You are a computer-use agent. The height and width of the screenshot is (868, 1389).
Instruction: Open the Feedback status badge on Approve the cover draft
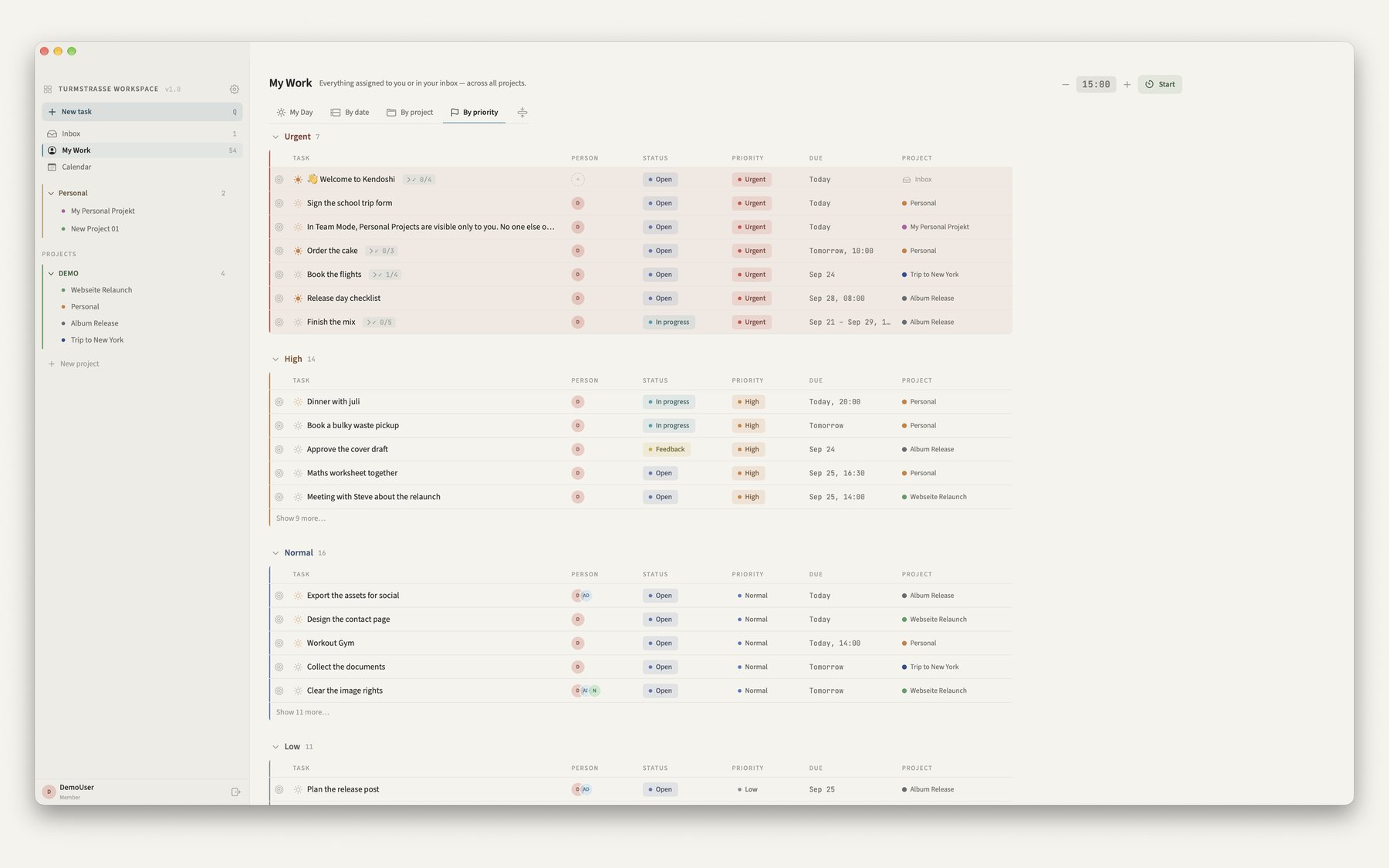pos(667,450)
